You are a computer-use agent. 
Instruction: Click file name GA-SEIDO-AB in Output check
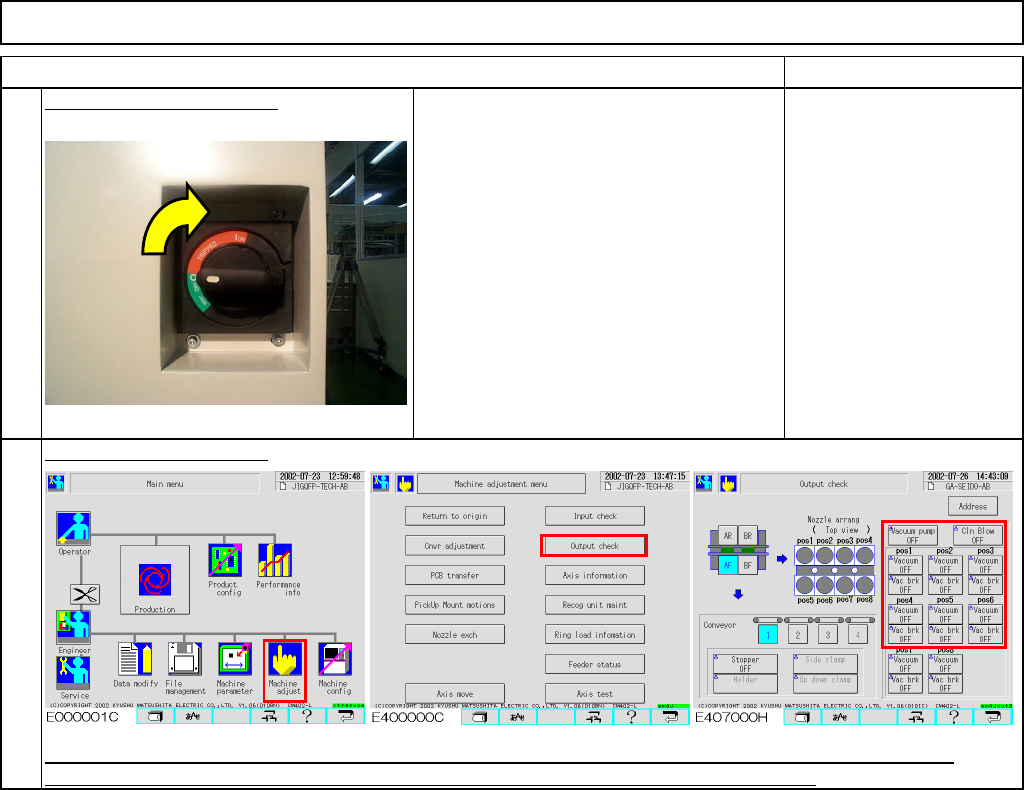(968, 486)
